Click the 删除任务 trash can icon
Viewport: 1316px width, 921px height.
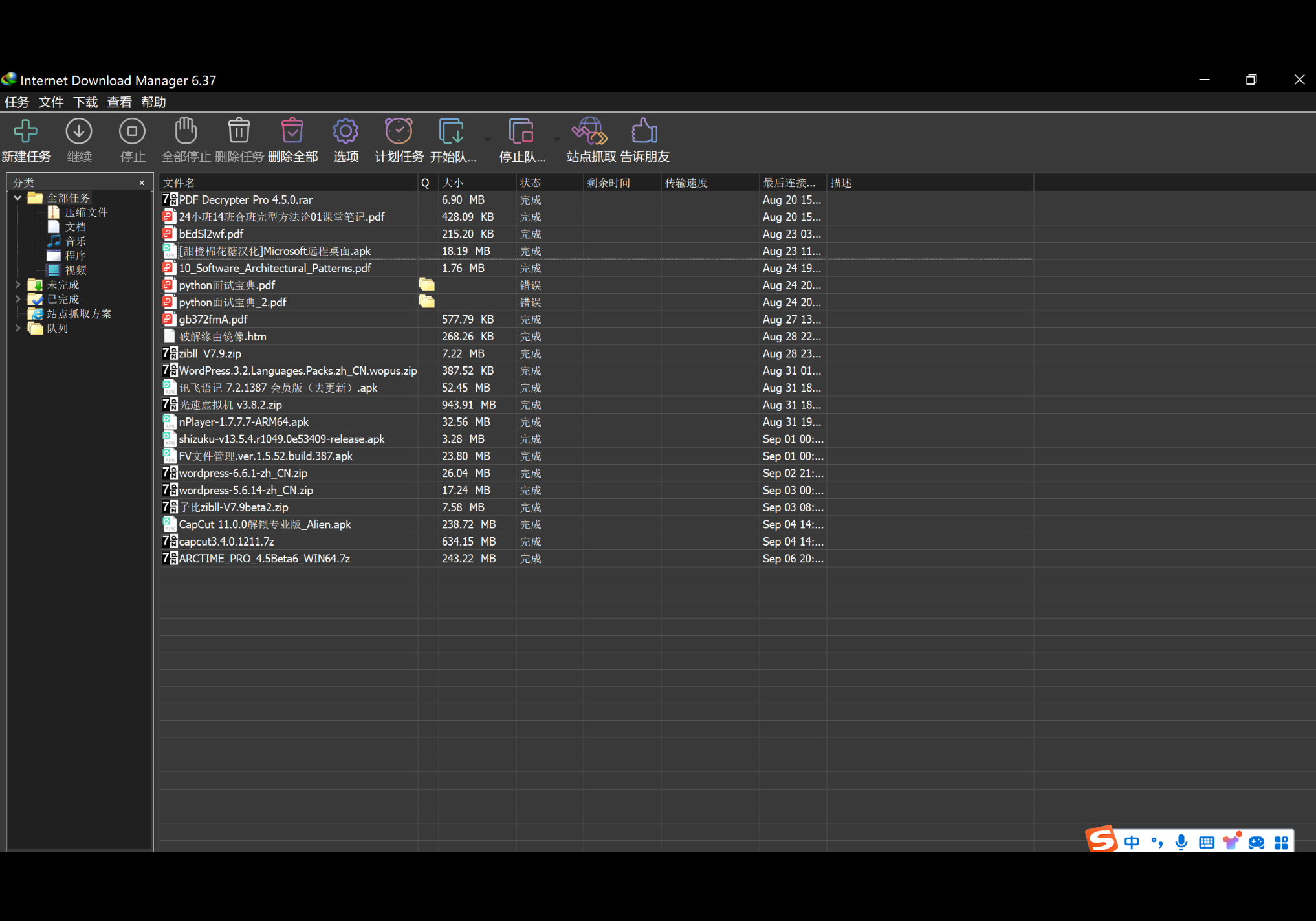click(x=239, y=131)
